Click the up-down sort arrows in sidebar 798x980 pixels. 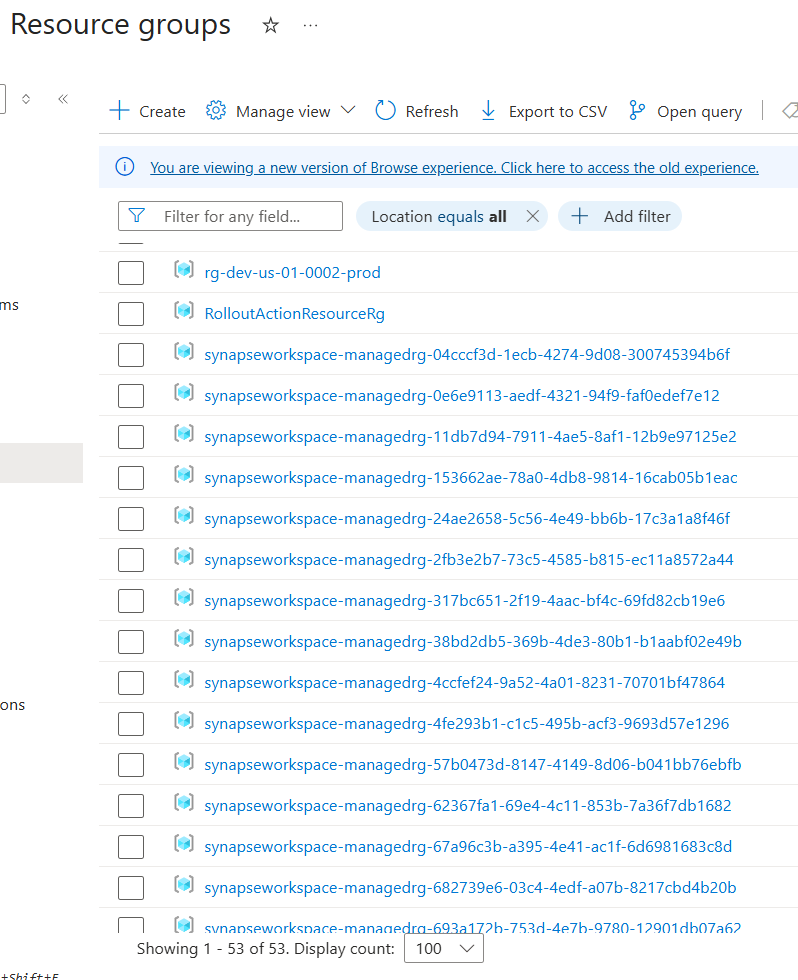pos(26,99)
